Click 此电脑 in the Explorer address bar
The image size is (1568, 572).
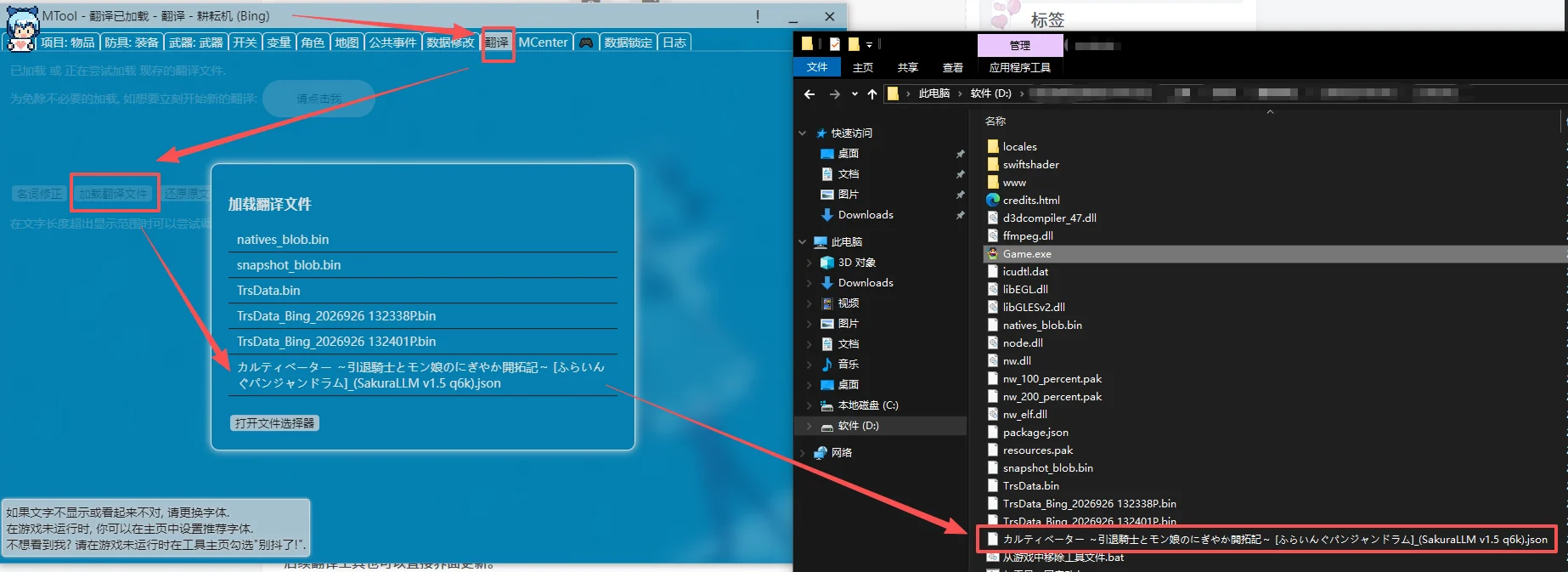pyautogui.click(x=934, y=93)
